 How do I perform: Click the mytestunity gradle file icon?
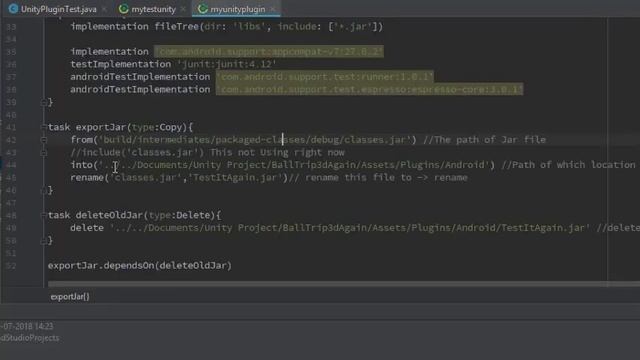(x=123, y=9)
